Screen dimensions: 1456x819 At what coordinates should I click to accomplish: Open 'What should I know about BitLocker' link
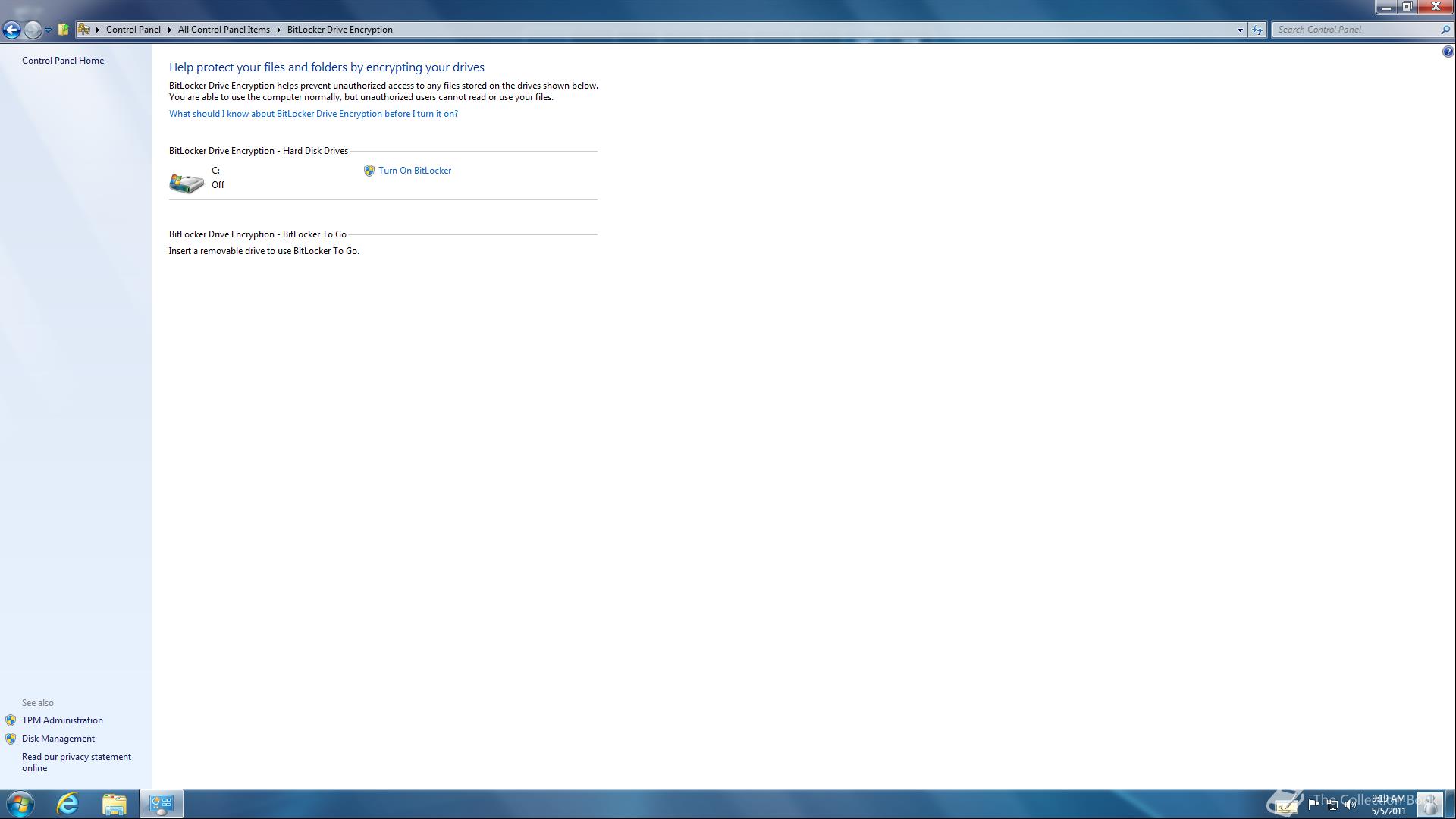point(313,114)
